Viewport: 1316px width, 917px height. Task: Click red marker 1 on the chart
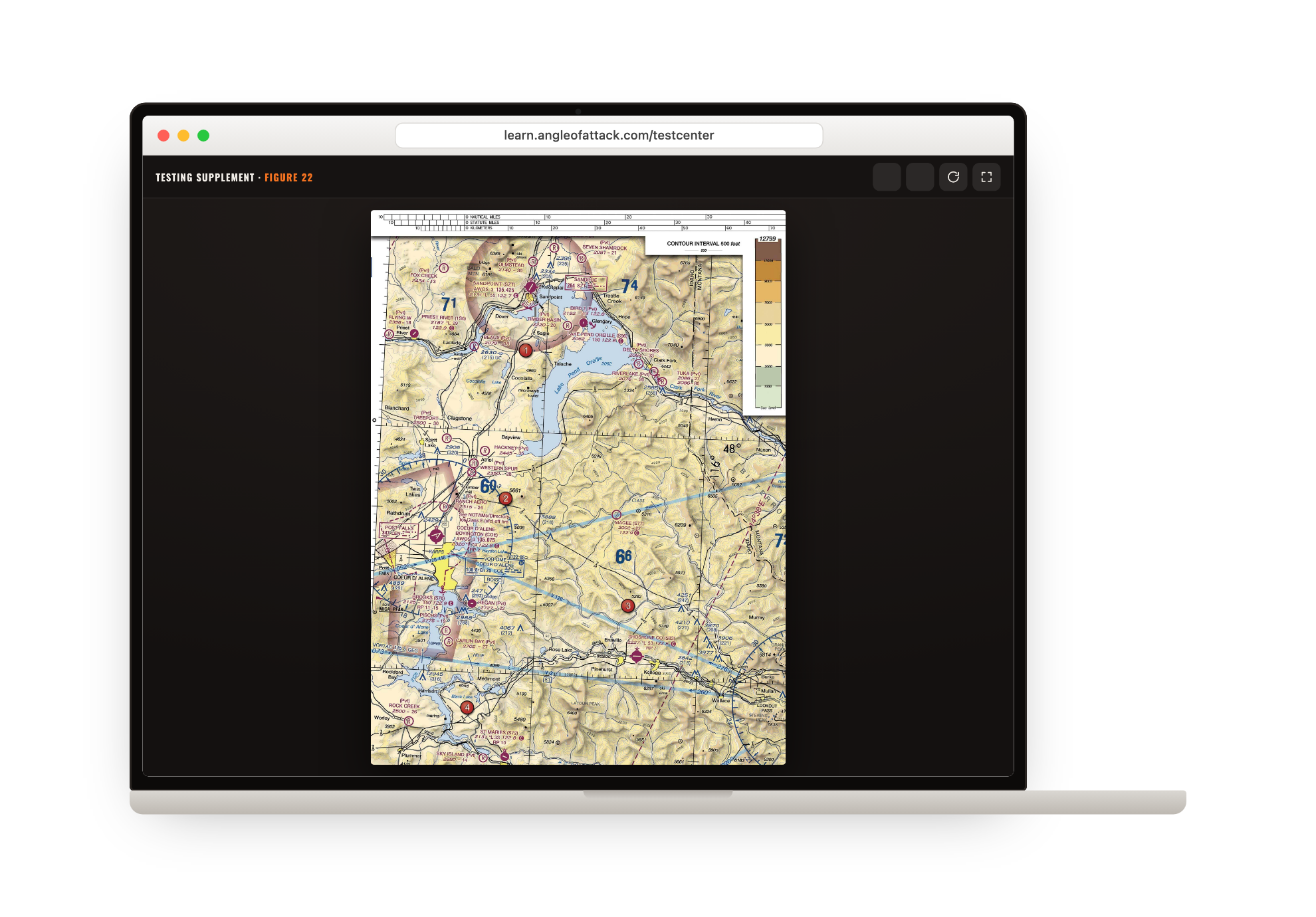coord(526,350)
